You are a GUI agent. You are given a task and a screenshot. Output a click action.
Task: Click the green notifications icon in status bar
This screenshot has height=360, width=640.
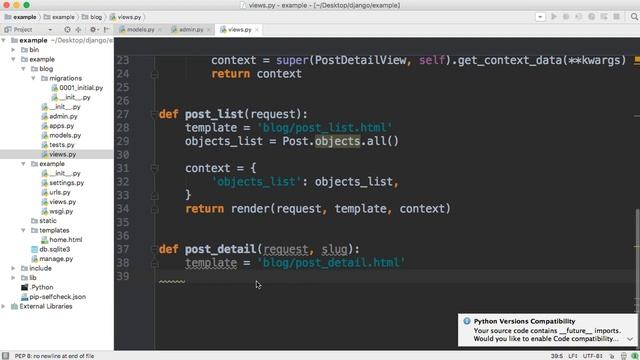[x=634, y=356]
